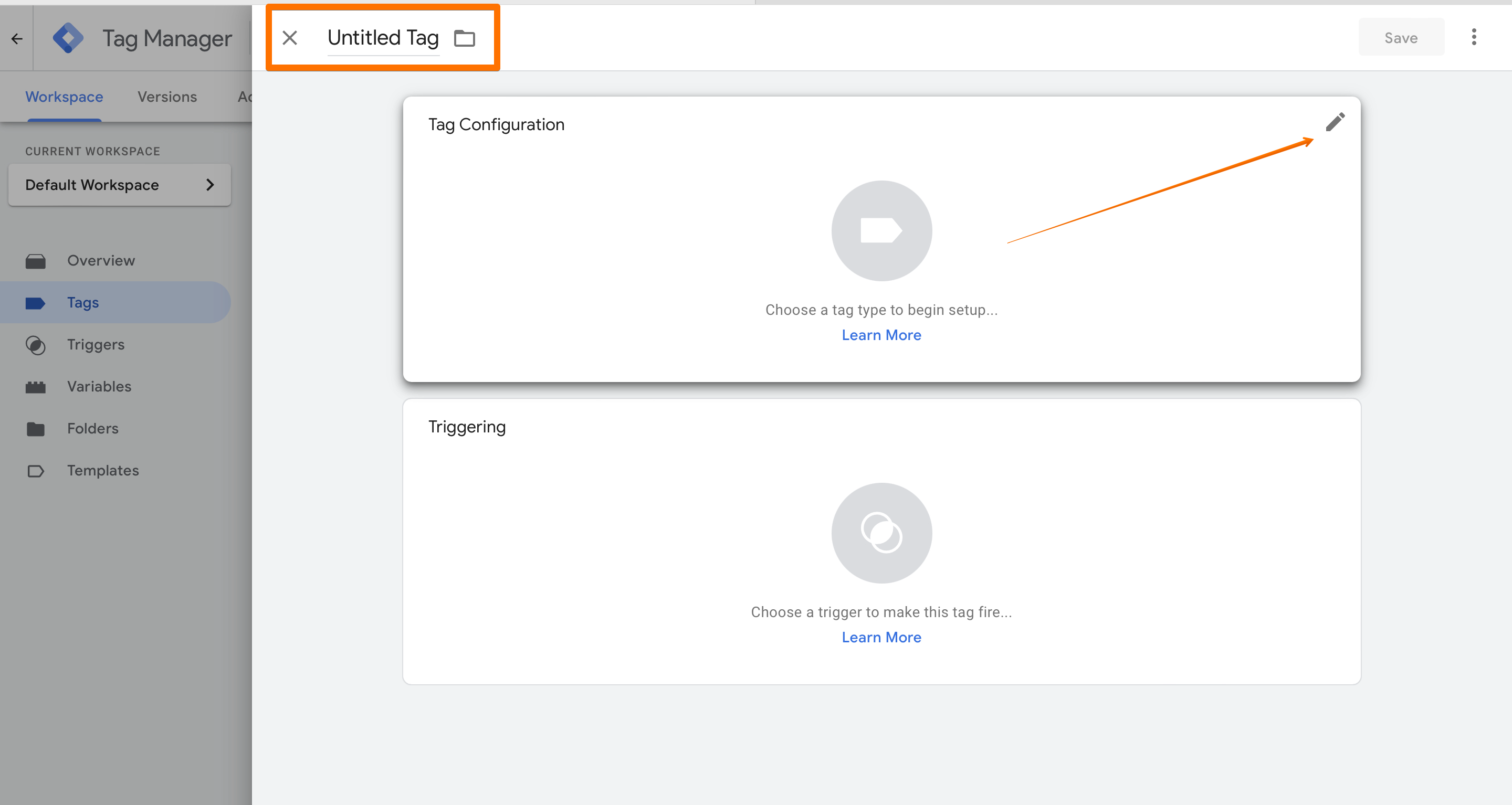Open Variables in the sidebar

pos(99,386)
